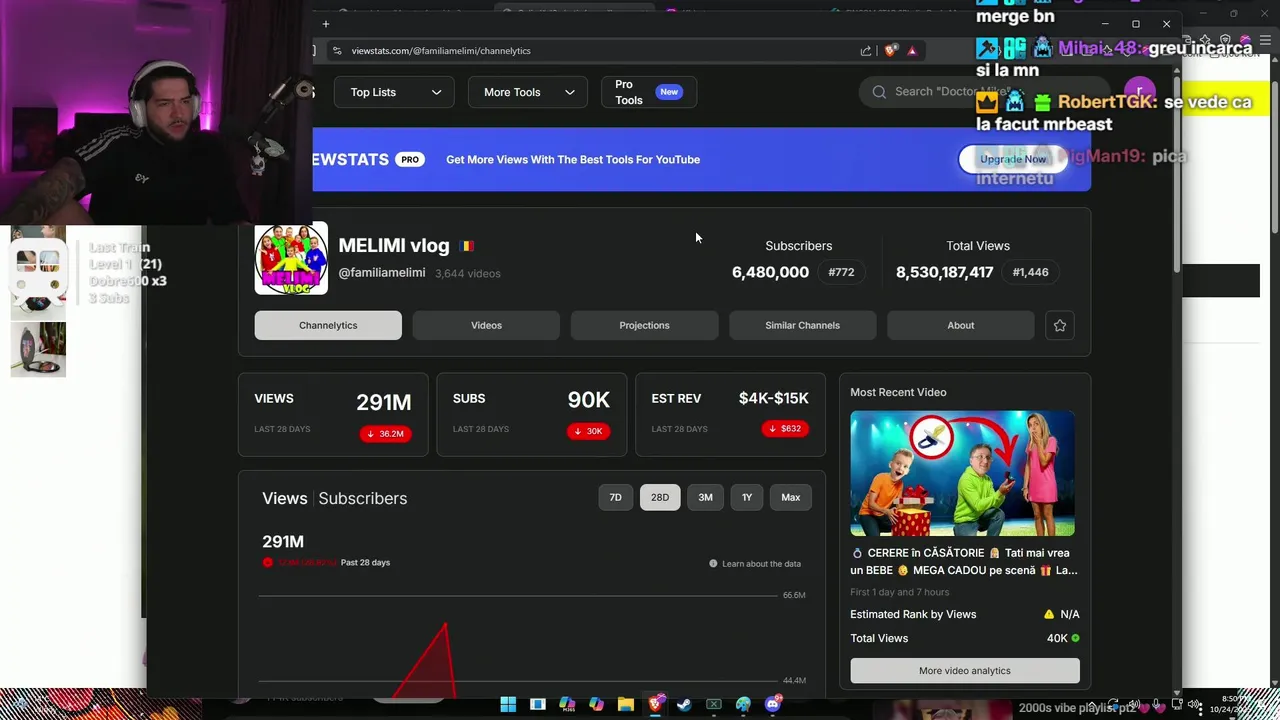Open the Projections tab

tap(644, 325)
